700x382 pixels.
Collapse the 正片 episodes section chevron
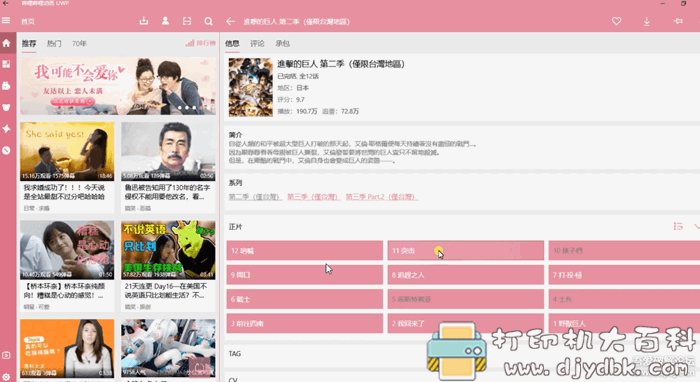tap(697, 226)
